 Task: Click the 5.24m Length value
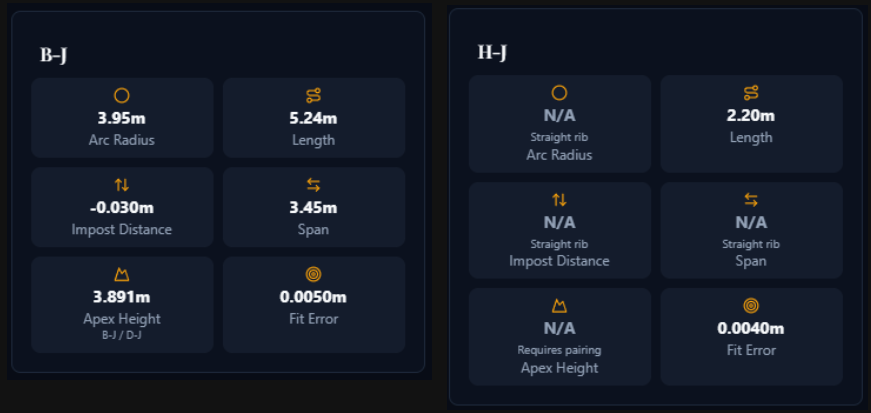(x=313, y=118)
